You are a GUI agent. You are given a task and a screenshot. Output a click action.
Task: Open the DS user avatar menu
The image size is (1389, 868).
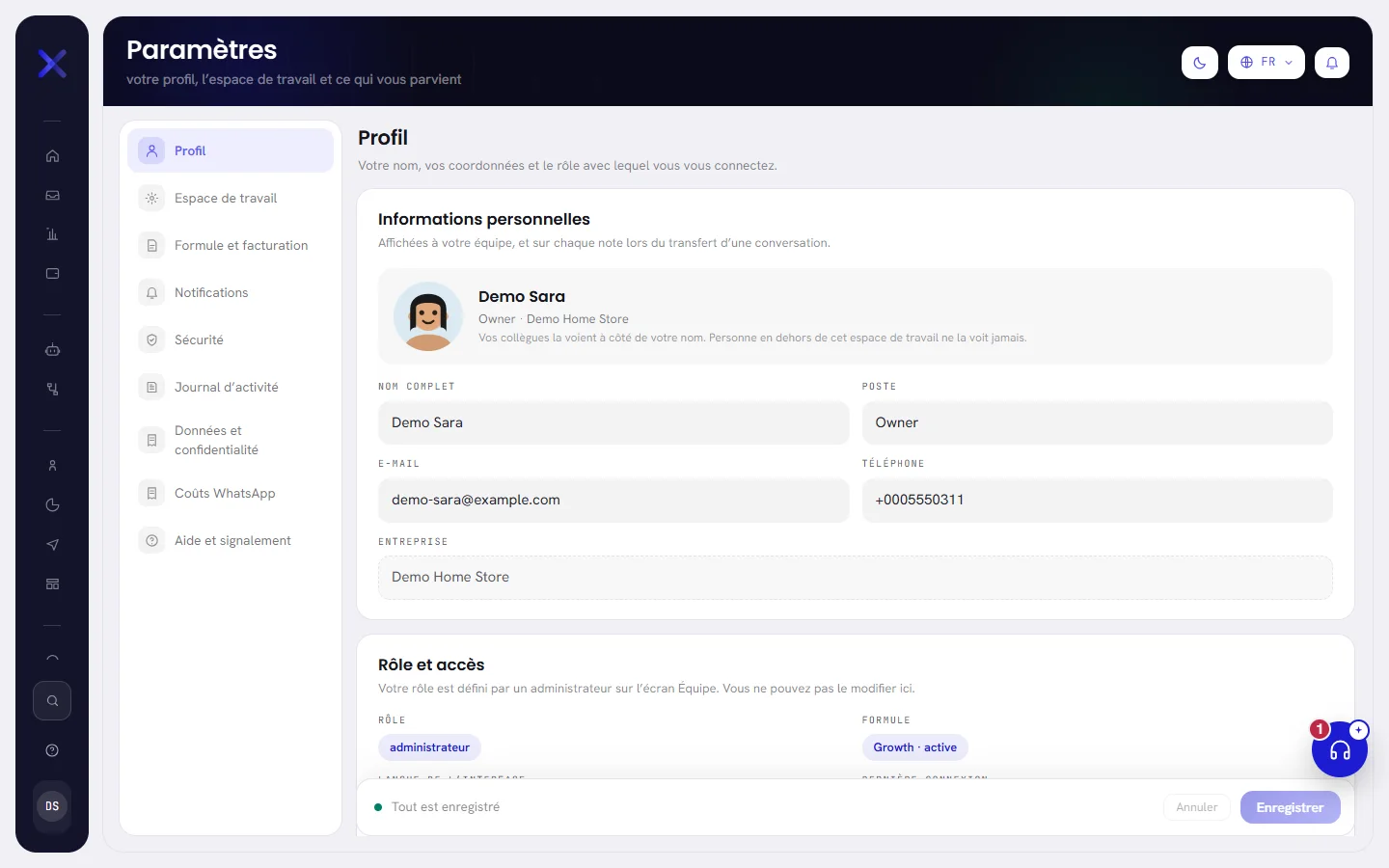click(x=52, y=806)
